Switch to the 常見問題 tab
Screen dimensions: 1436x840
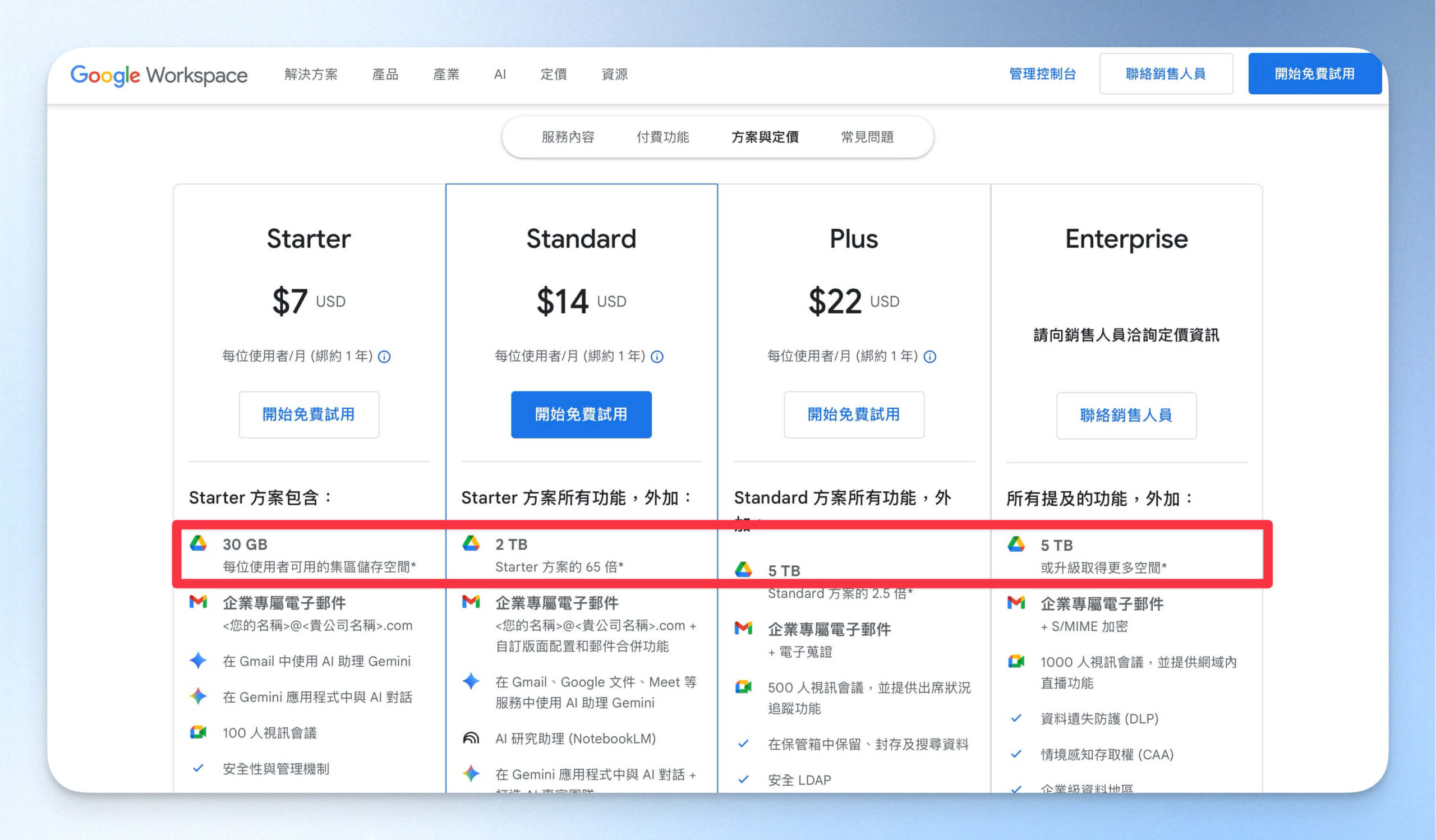(867, 137)
